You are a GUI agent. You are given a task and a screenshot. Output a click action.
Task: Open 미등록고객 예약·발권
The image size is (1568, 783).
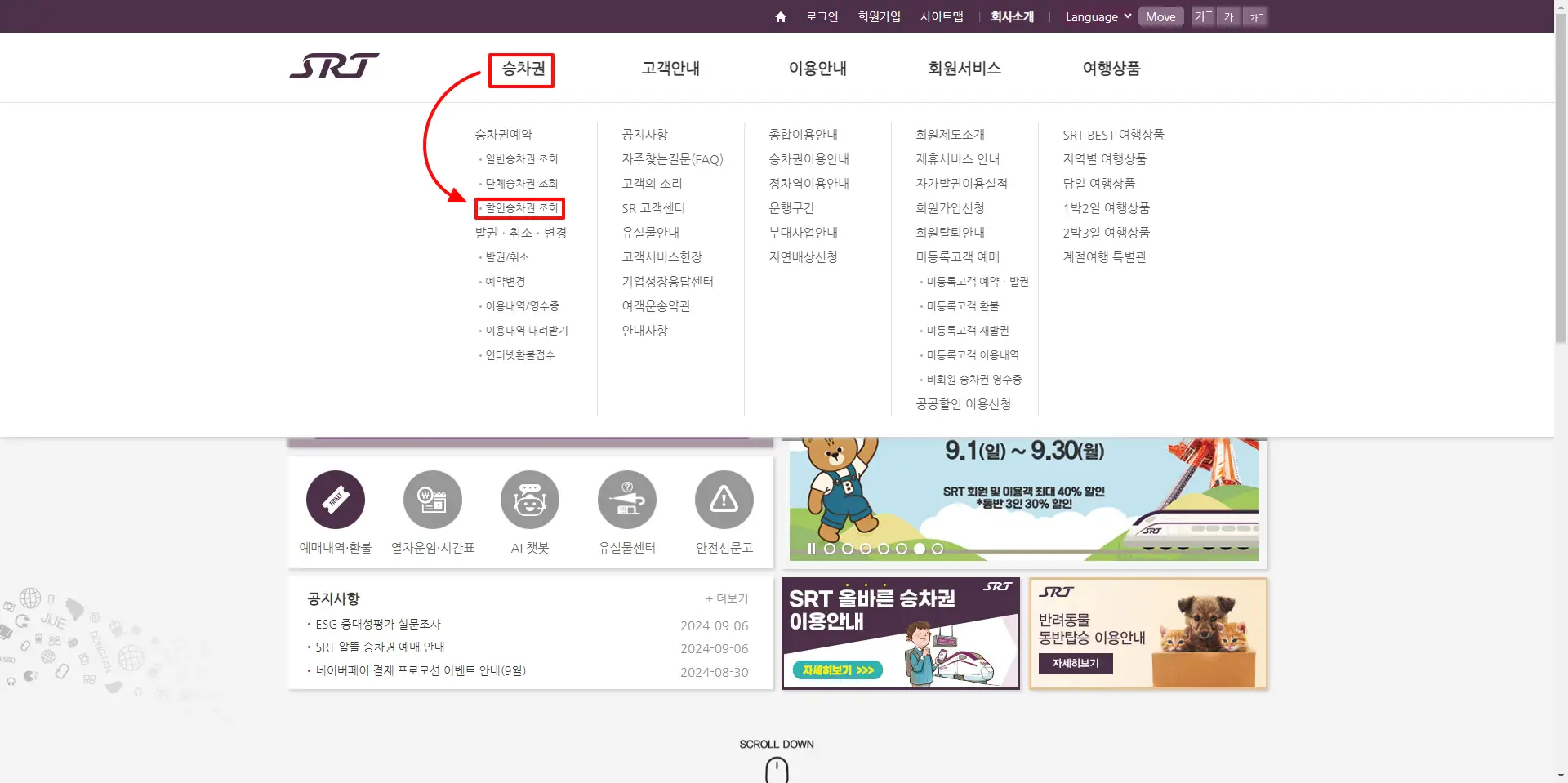click(x=977, y=282)
